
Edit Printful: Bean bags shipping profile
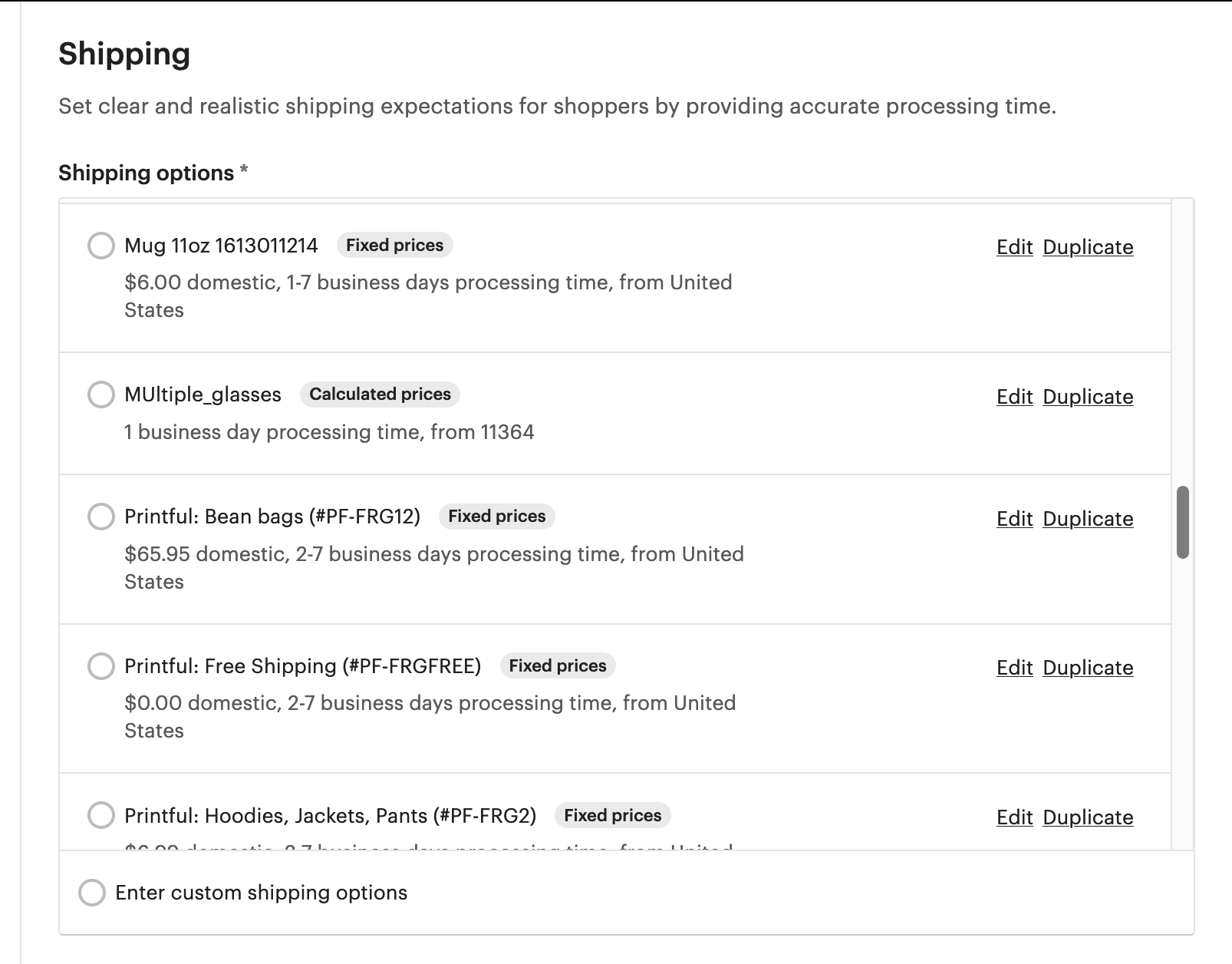[1015, 519]
